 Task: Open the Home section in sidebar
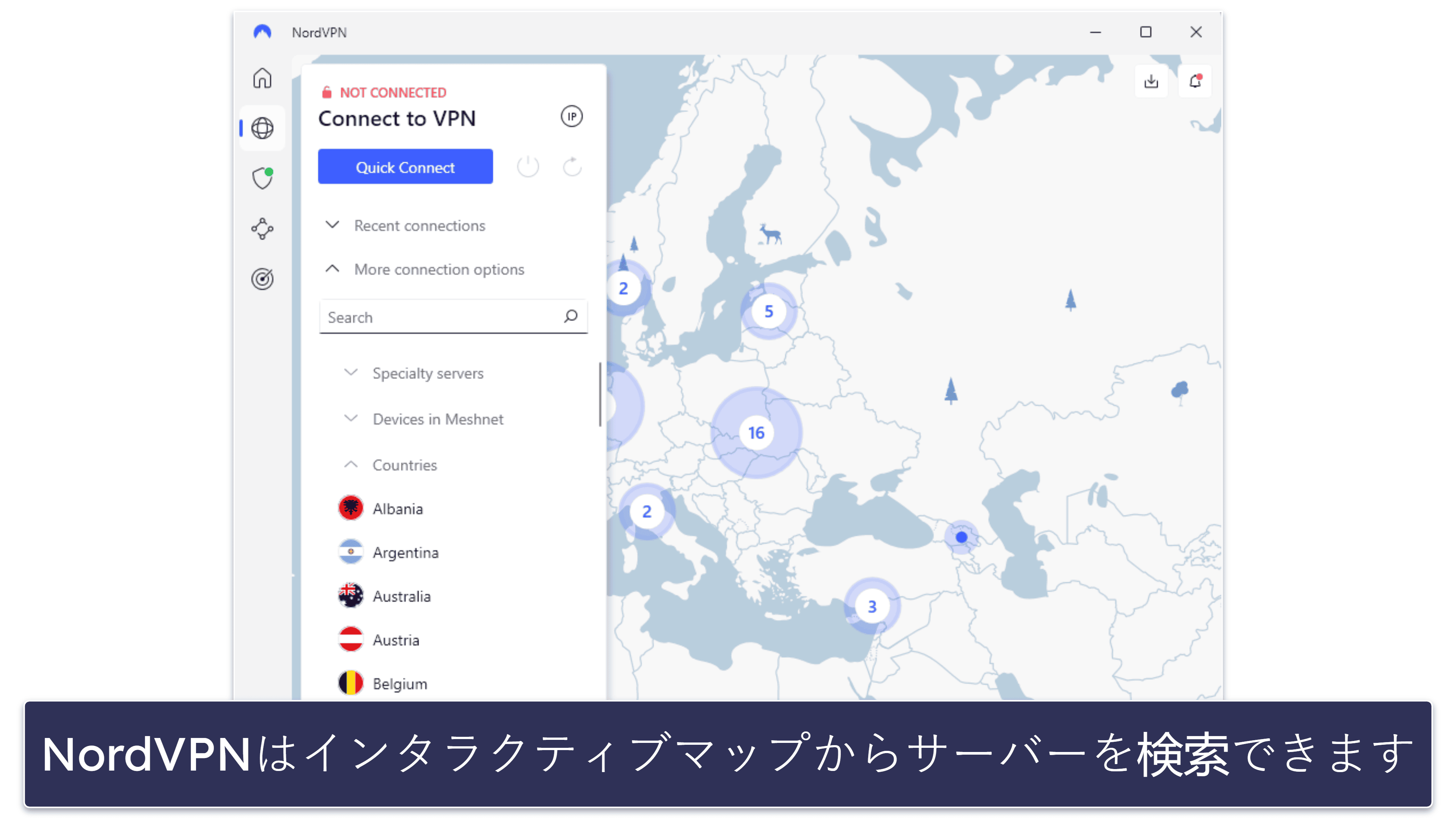coord(262,78)
